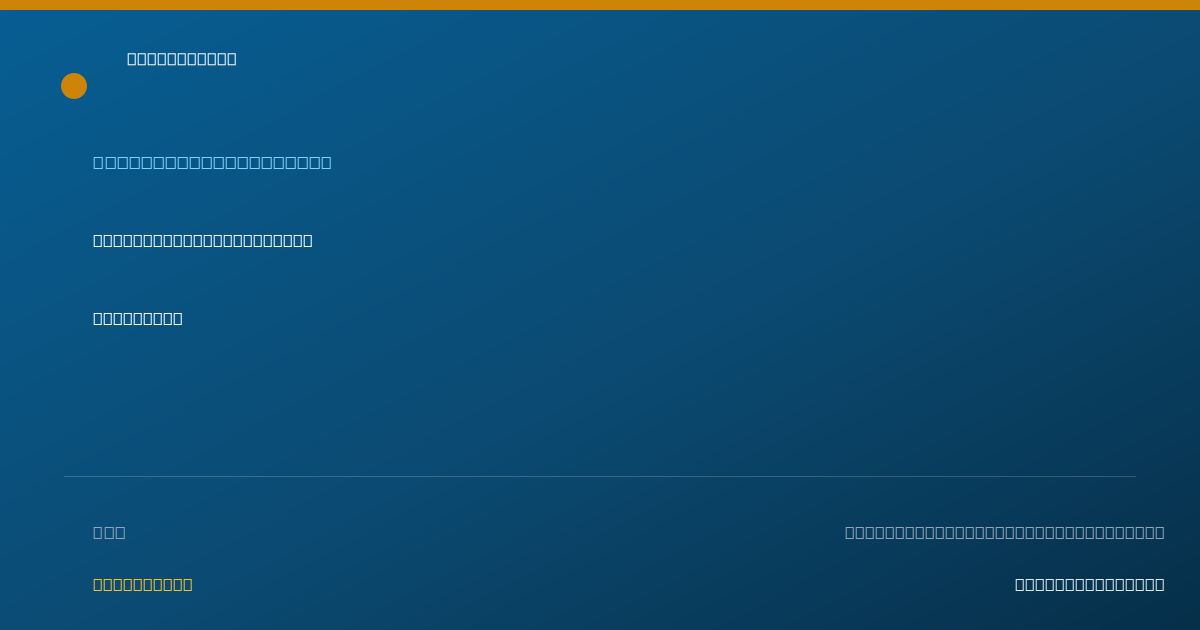Open the orange-yellow footer text link
The height and width of the screenshot is (630, 1200).
click(x=143, y=584)
